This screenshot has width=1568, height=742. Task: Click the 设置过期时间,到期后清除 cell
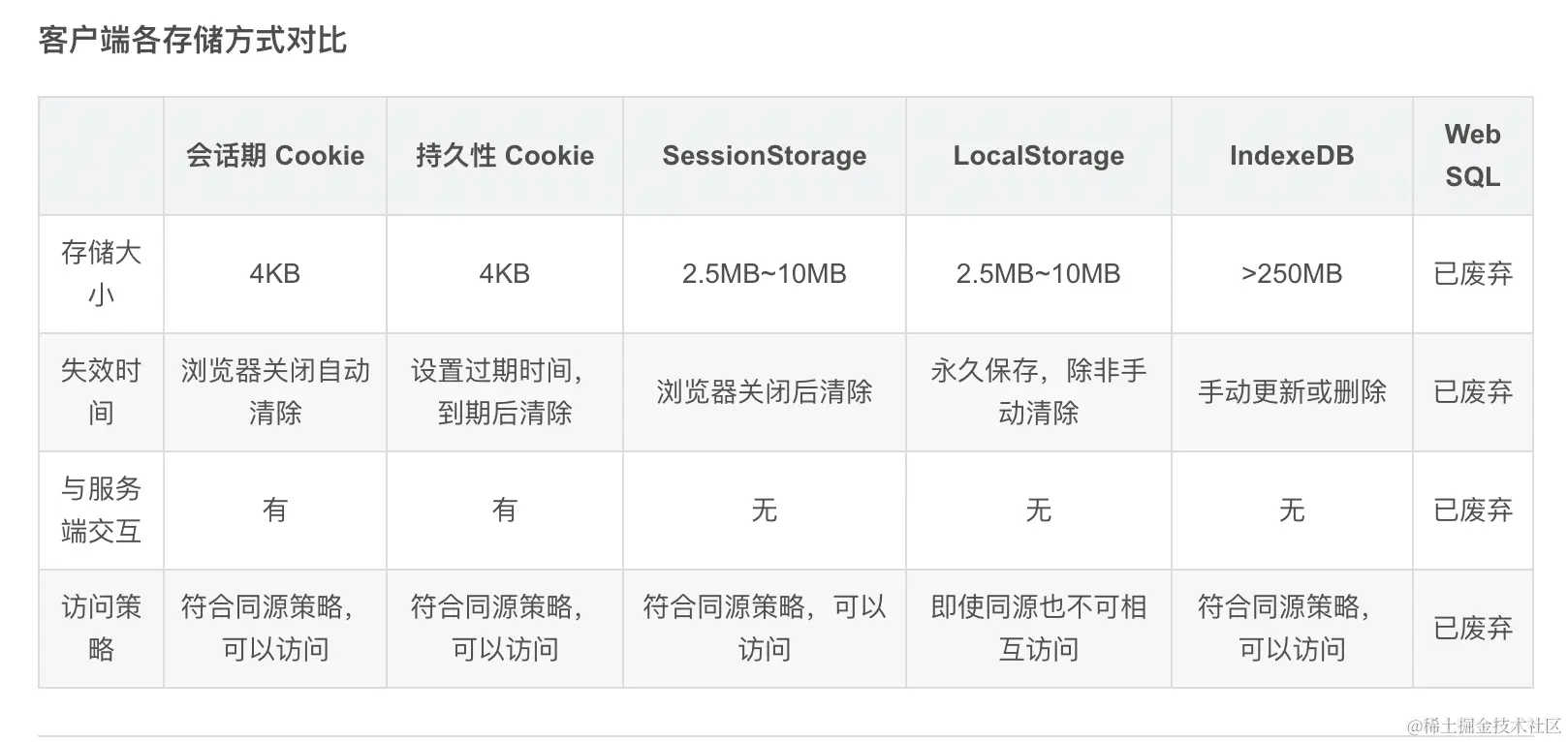505,392
